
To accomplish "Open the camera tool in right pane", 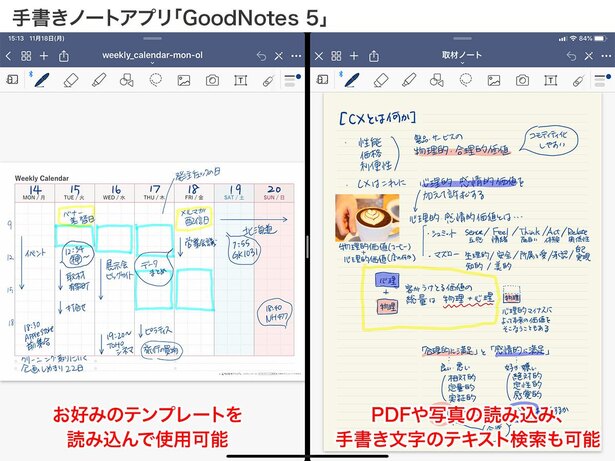I will 522,80.
